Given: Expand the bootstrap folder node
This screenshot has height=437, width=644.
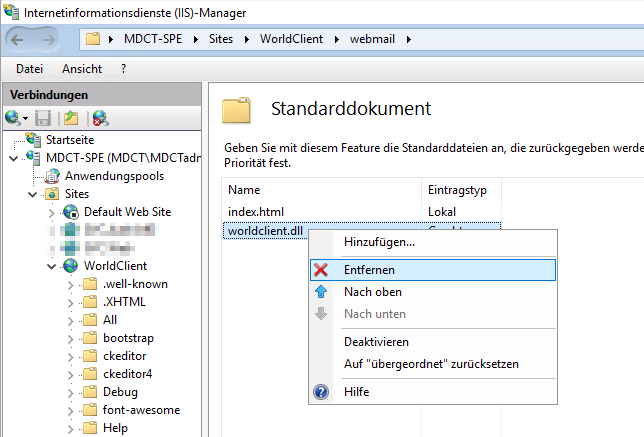Looking at the screenshot, I should tap(71, 338).
